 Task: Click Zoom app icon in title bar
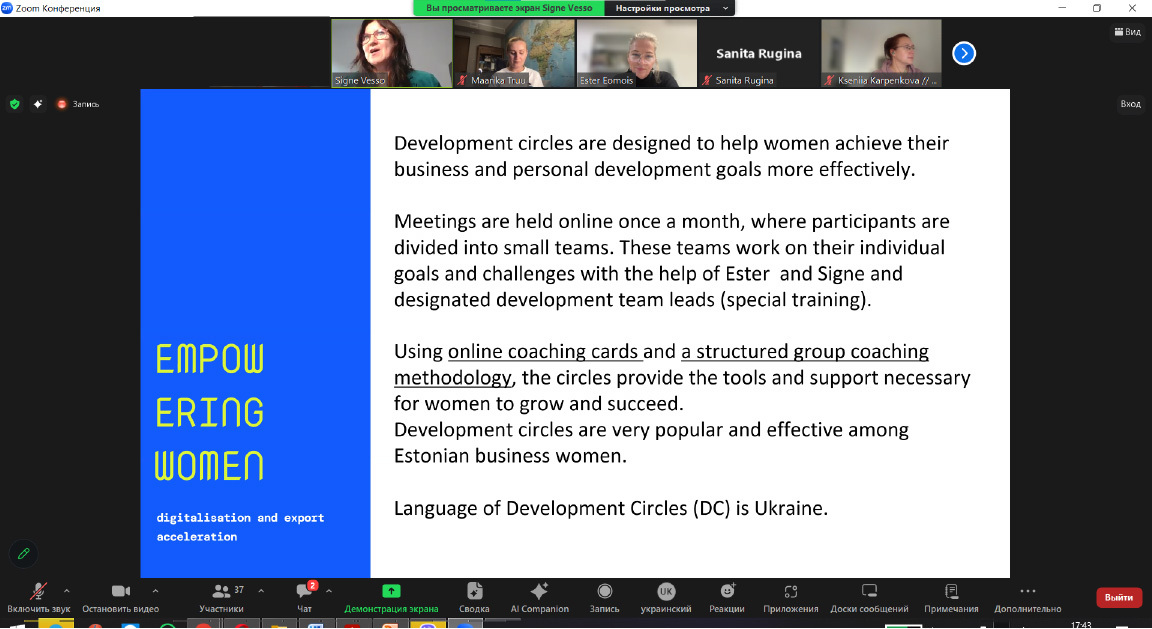point(7,8)
